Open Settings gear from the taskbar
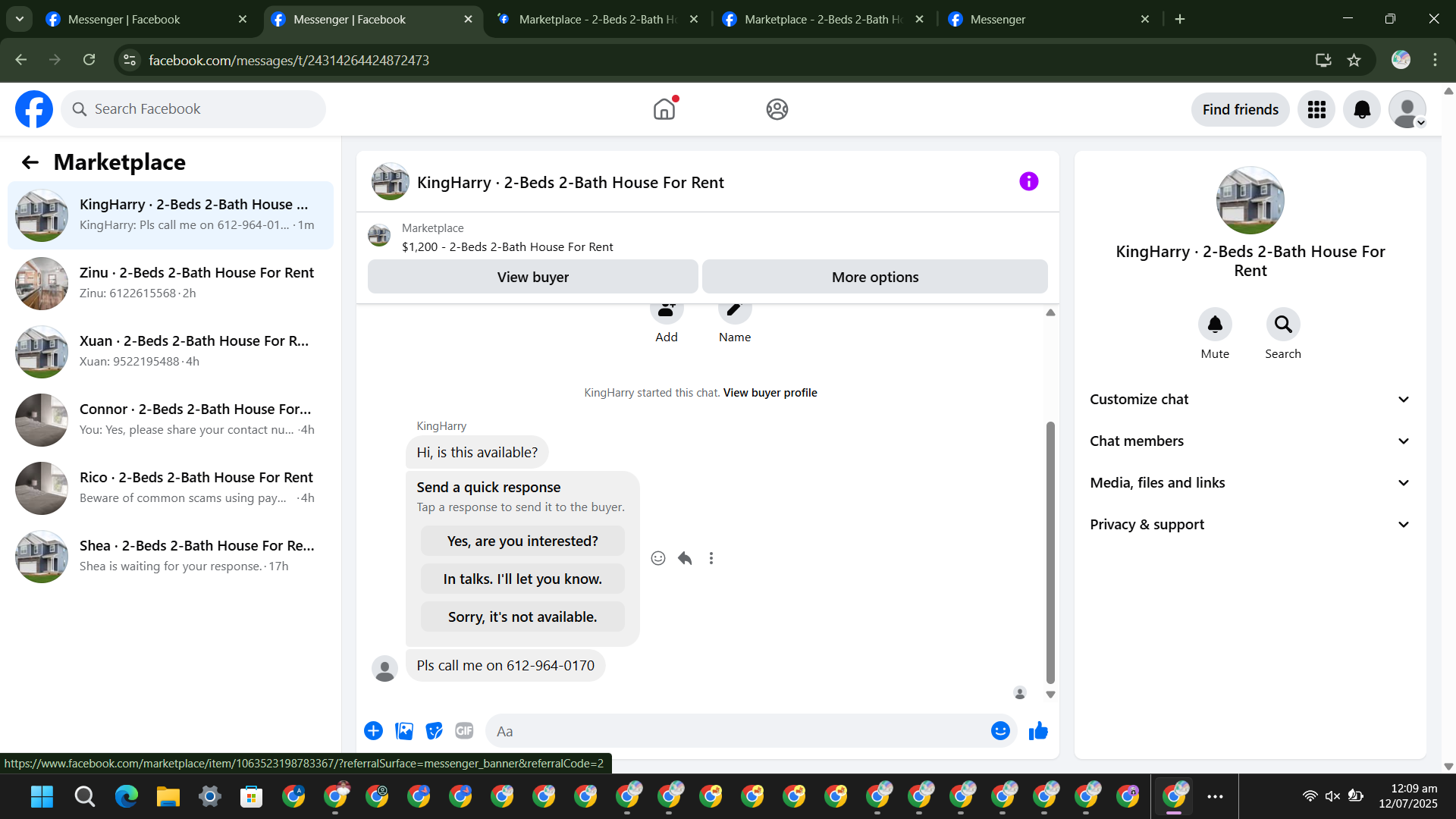The image size is (1456, 819). (210, 796)
